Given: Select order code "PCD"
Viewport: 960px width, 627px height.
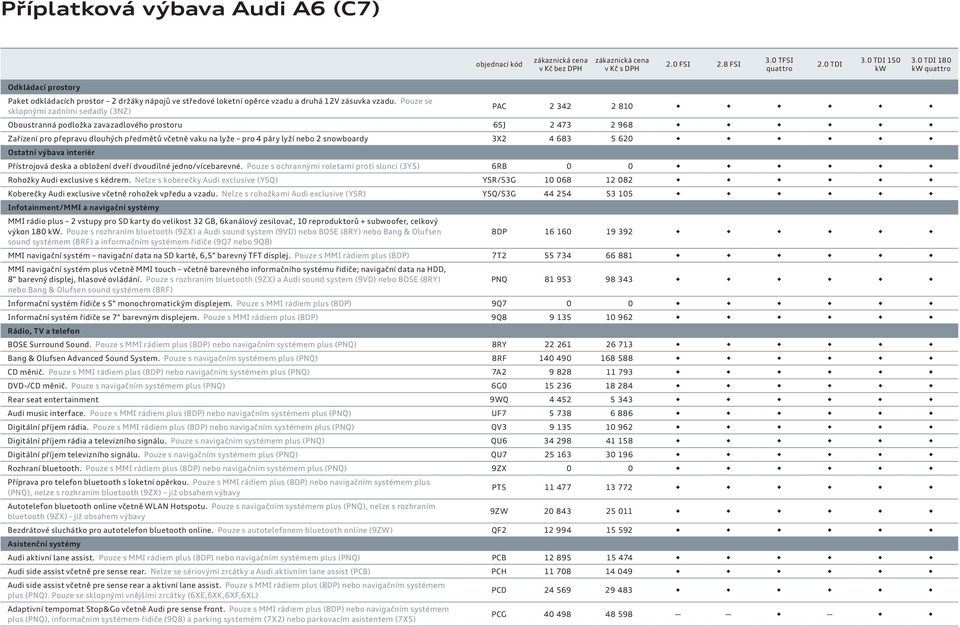Looking at the screenshot, I should 499,590.
